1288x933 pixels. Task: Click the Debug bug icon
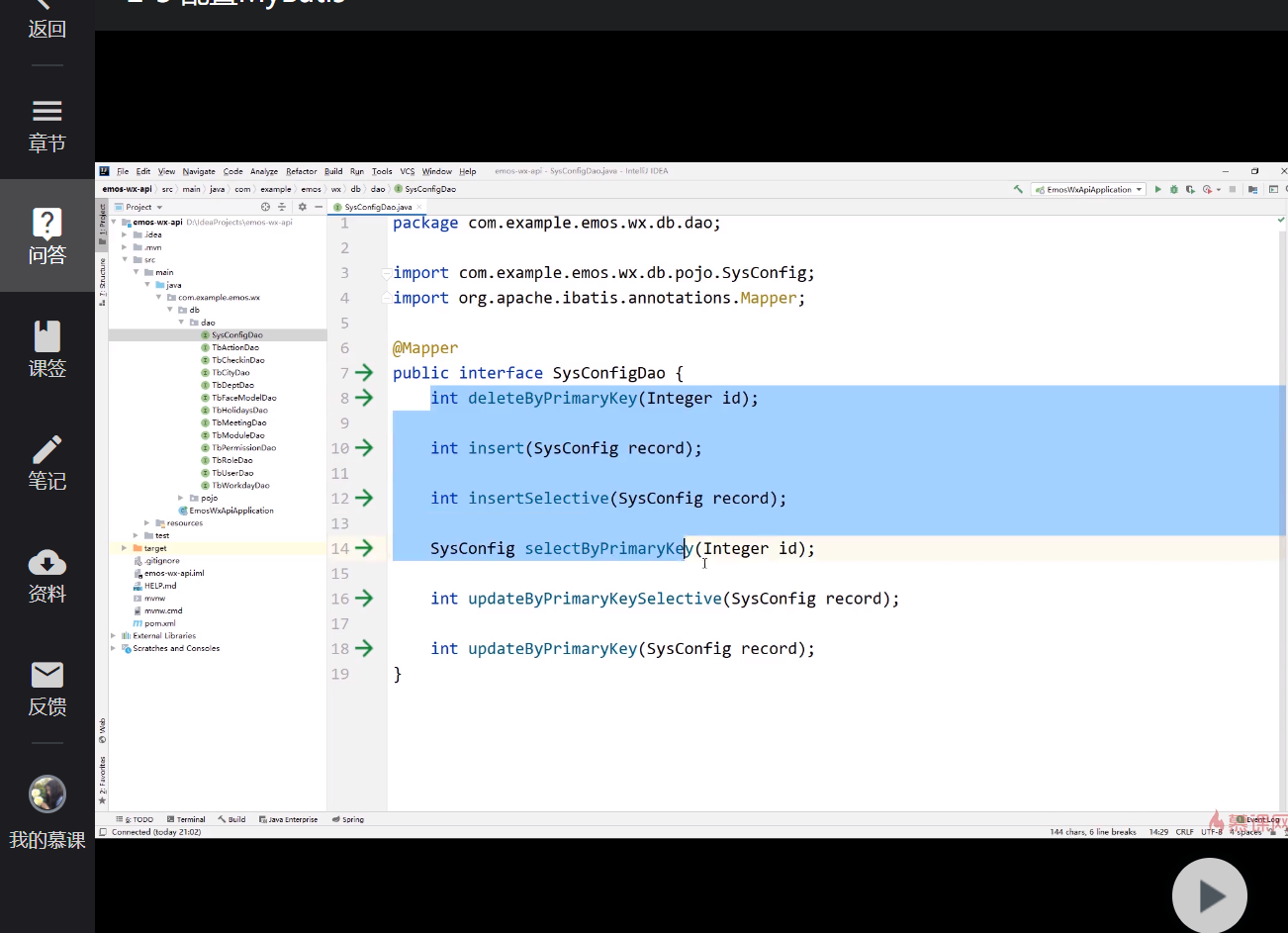[x=1174, y=189]
